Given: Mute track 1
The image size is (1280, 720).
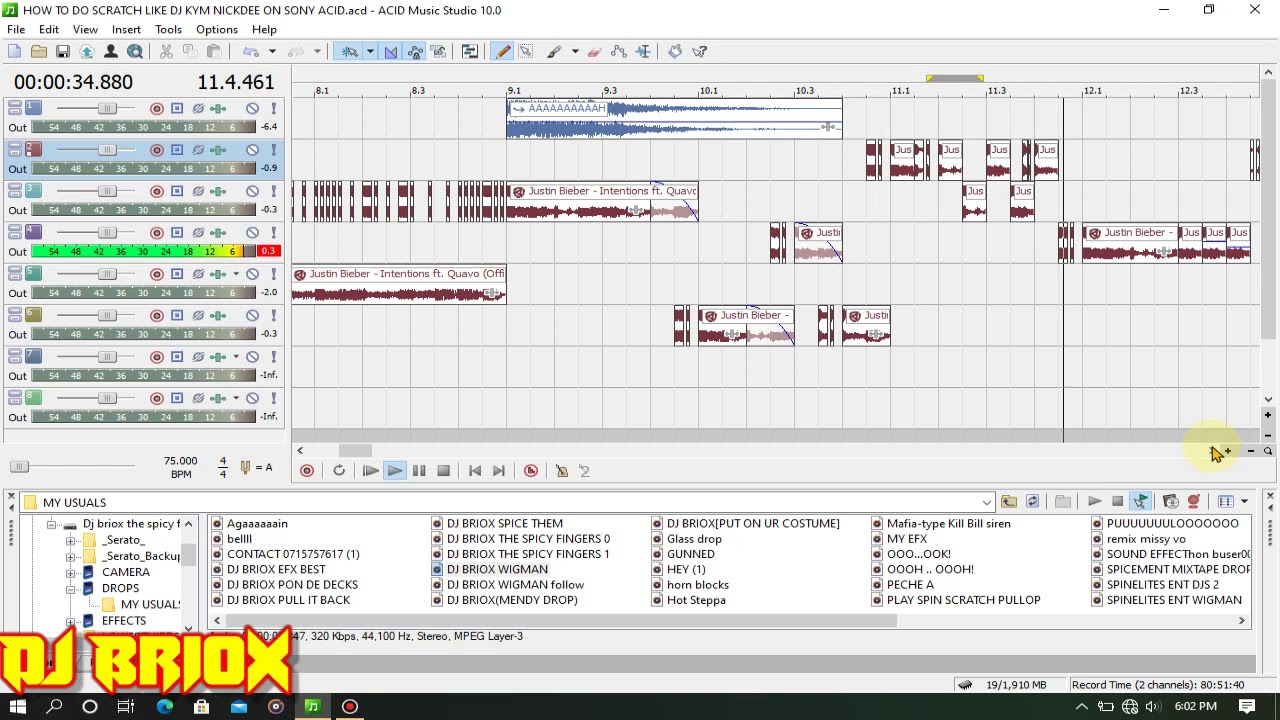Looking at the screenshot, I should click(252, 108).
